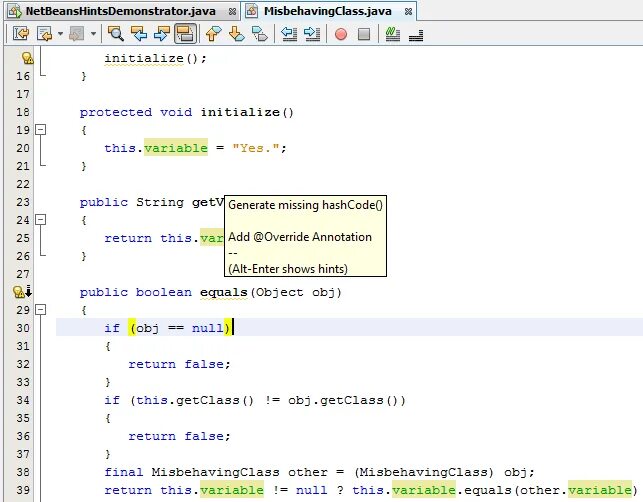Screen dimensions: 643x502
Task: Toggle Highlight Search button
Action: point(185,34)
